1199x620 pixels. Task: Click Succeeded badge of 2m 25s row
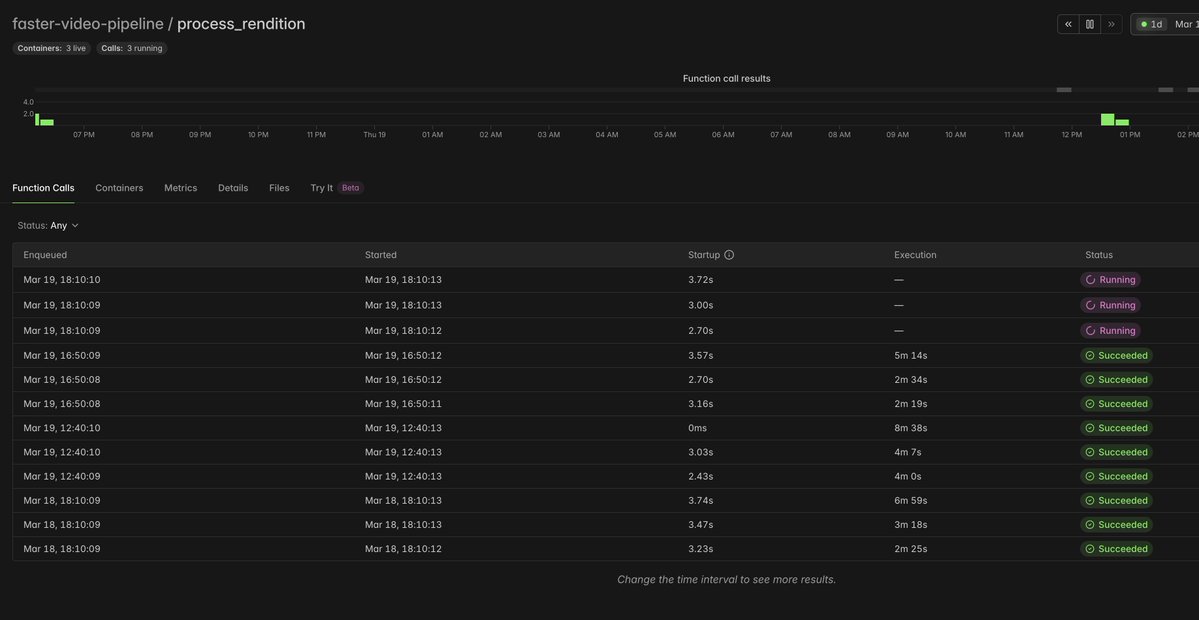click(1116, 549)
